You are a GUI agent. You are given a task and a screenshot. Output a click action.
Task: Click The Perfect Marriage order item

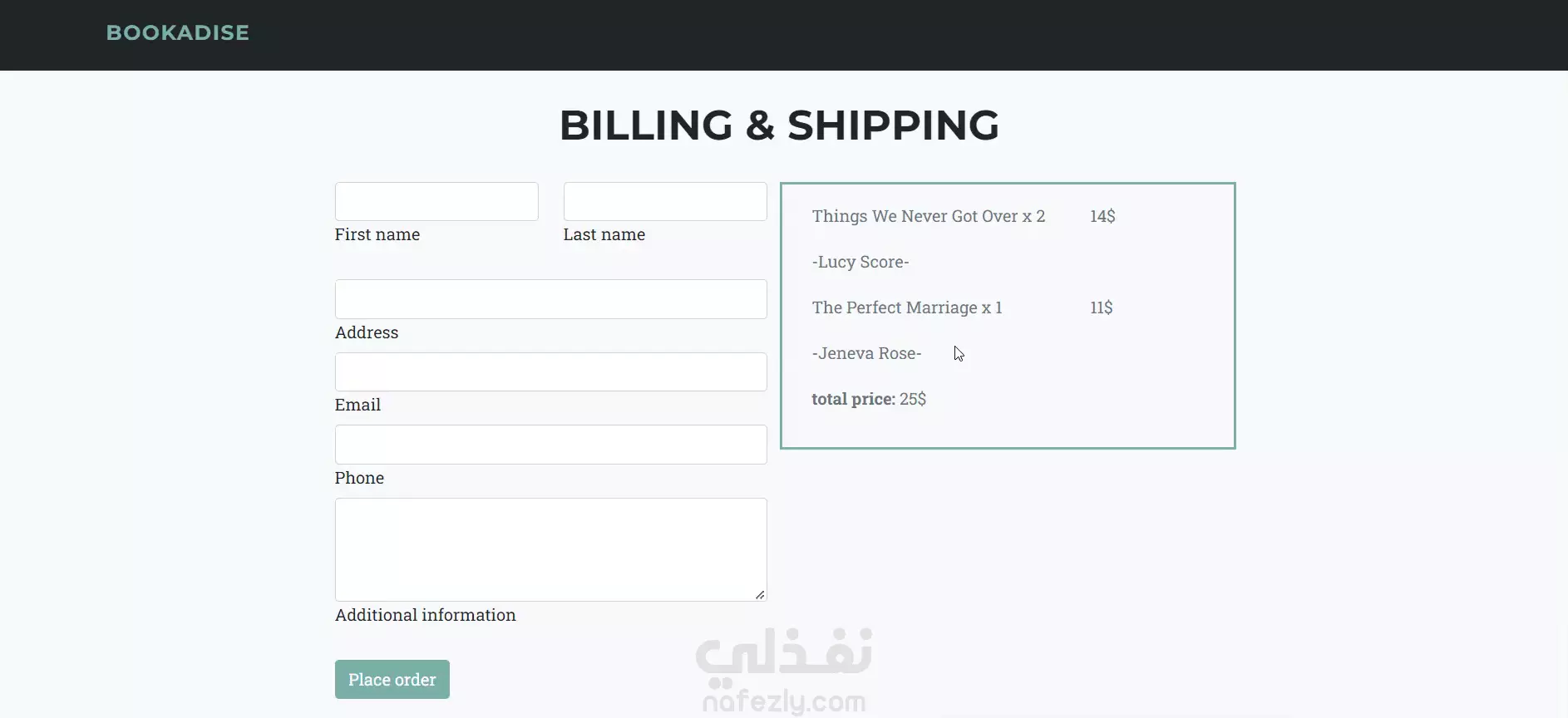(907, 307)
